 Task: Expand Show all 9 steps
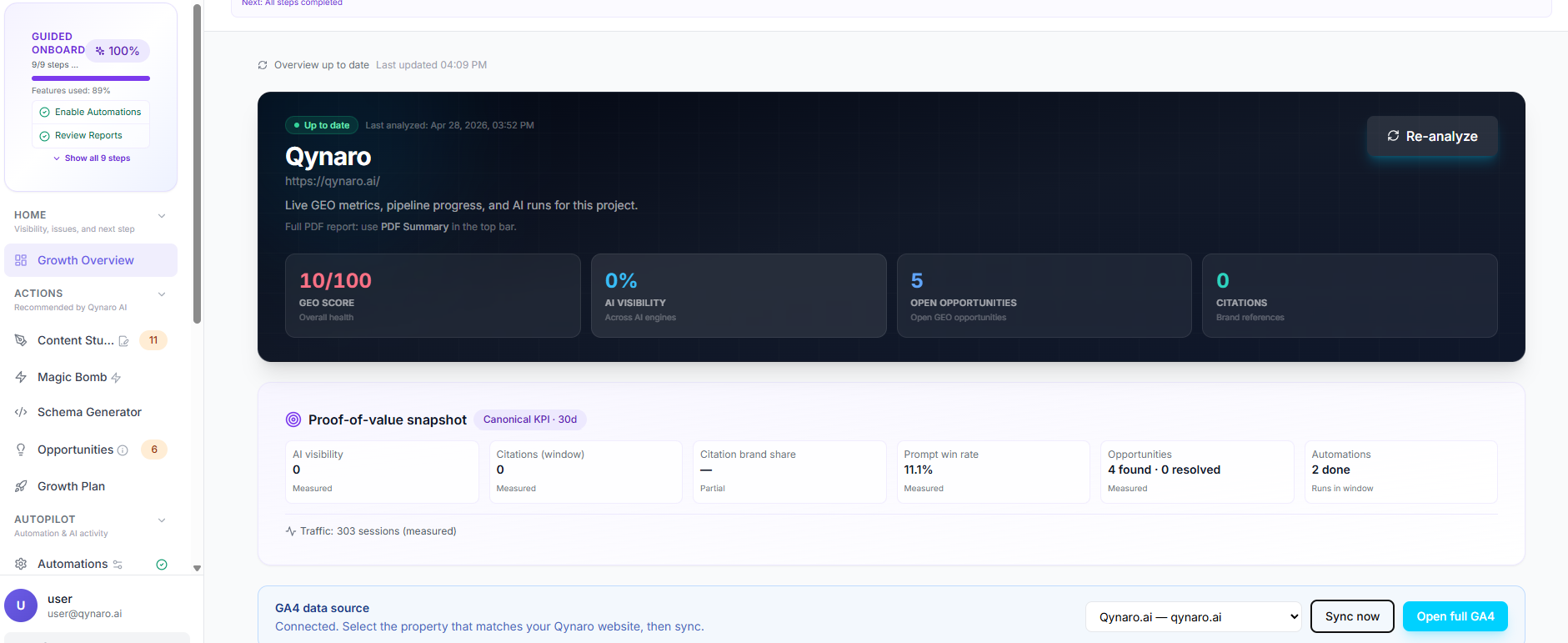tap(92, 158)
